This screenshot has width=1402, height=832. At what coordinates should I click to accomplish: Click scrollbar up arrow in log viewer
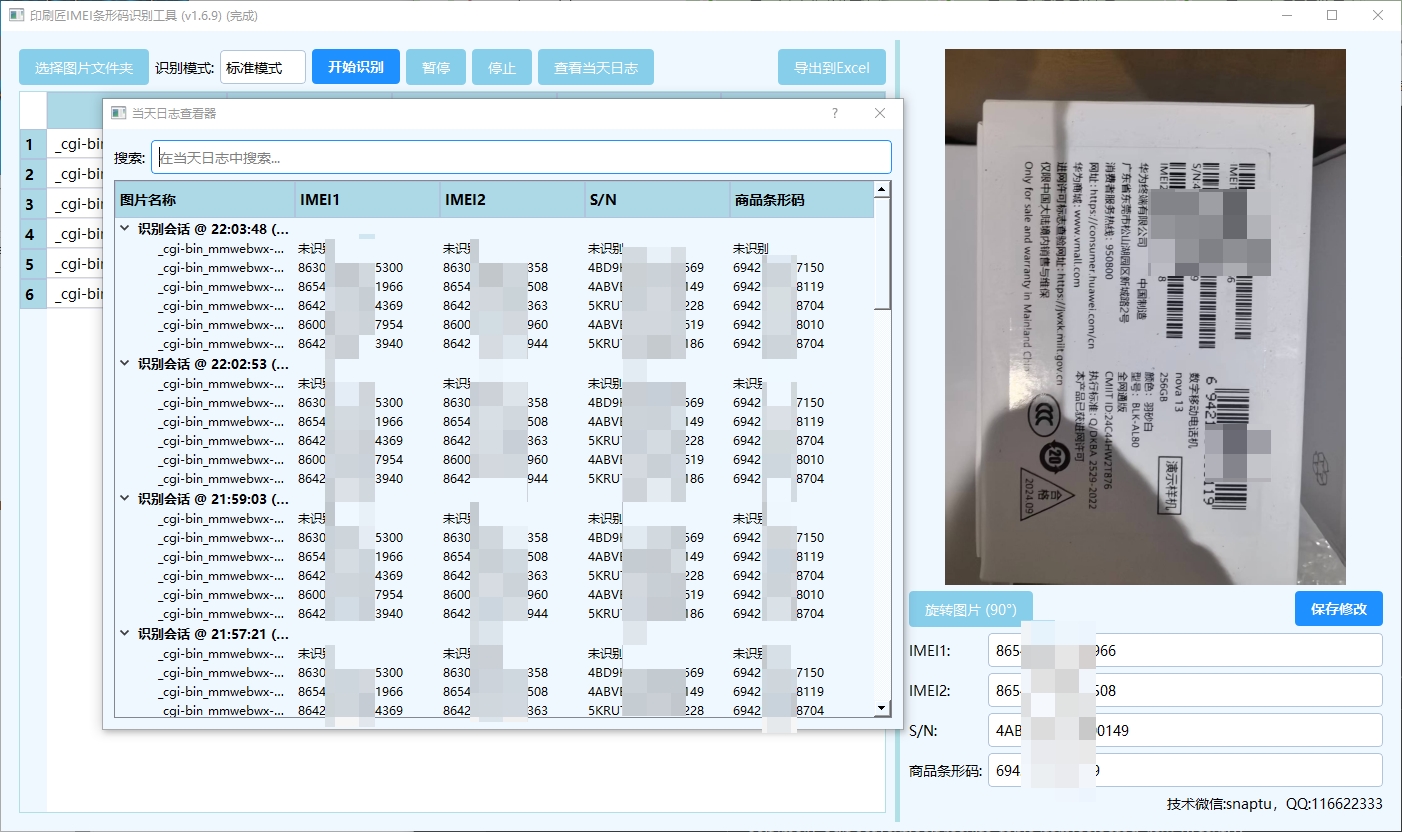tap(882, 190)
